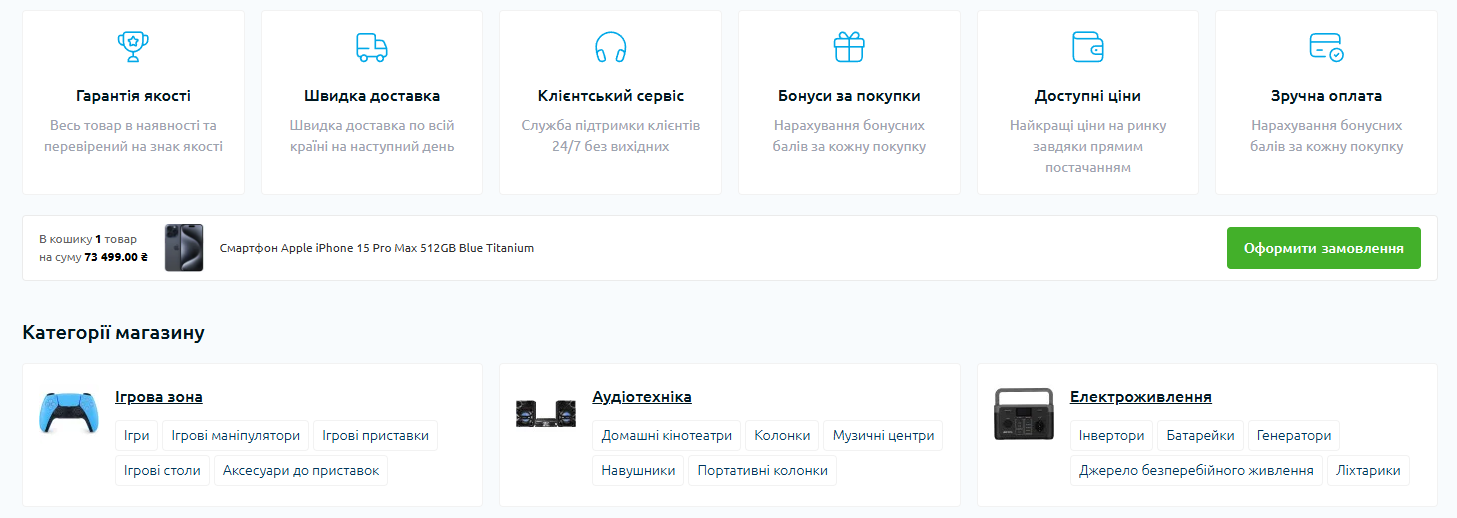Click the delivery truck icon
Image resolution: width=1457 pixels, height=518 pixels.
coord(372,47)
